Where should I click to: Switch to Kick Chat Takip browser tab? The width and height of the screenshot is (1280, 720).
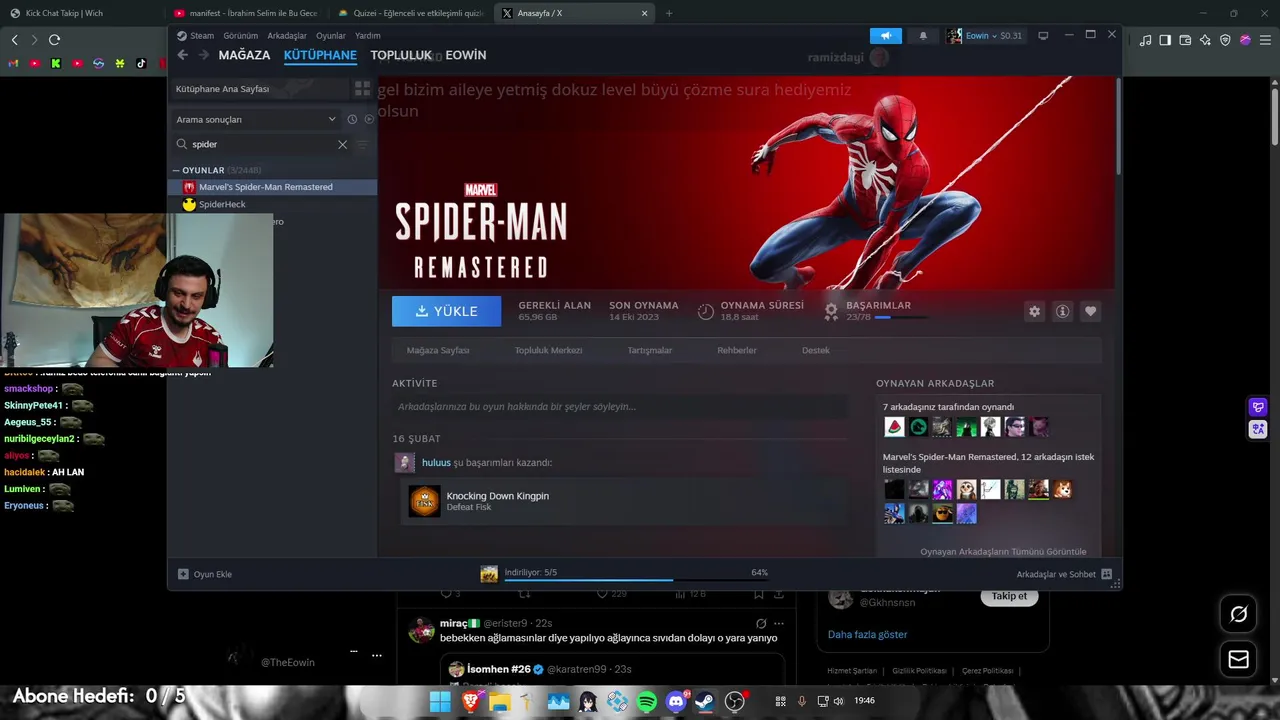pyautogui.click(x=80, y=13)
